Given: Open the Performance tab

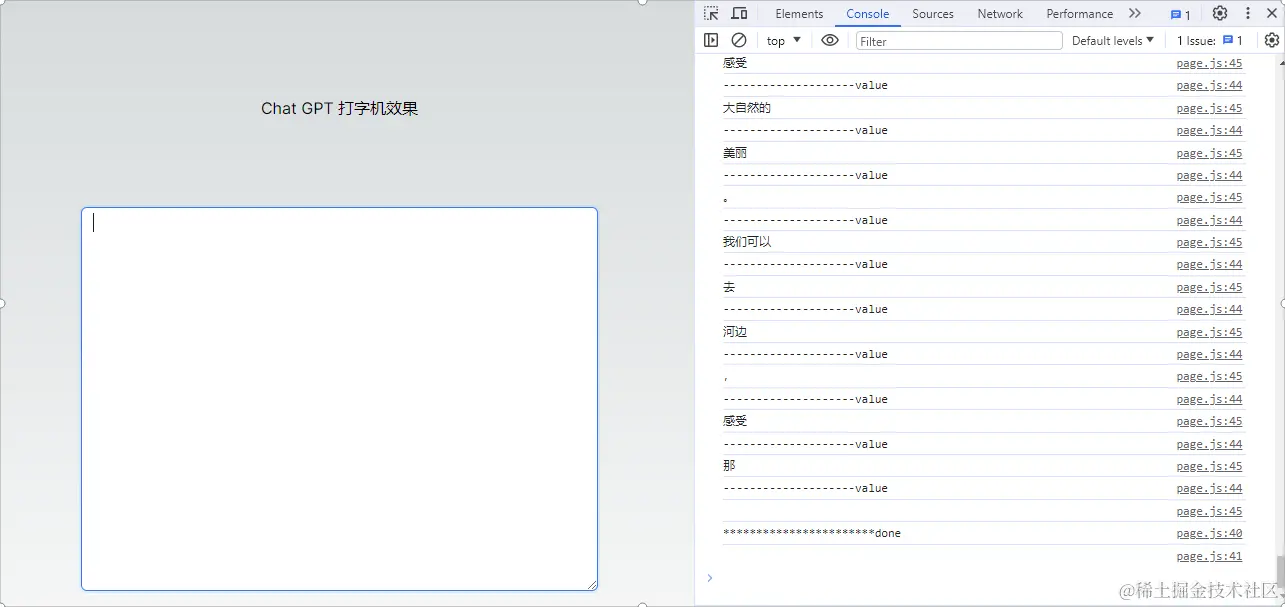Looking at the screenshot, I should (1080, 14).
